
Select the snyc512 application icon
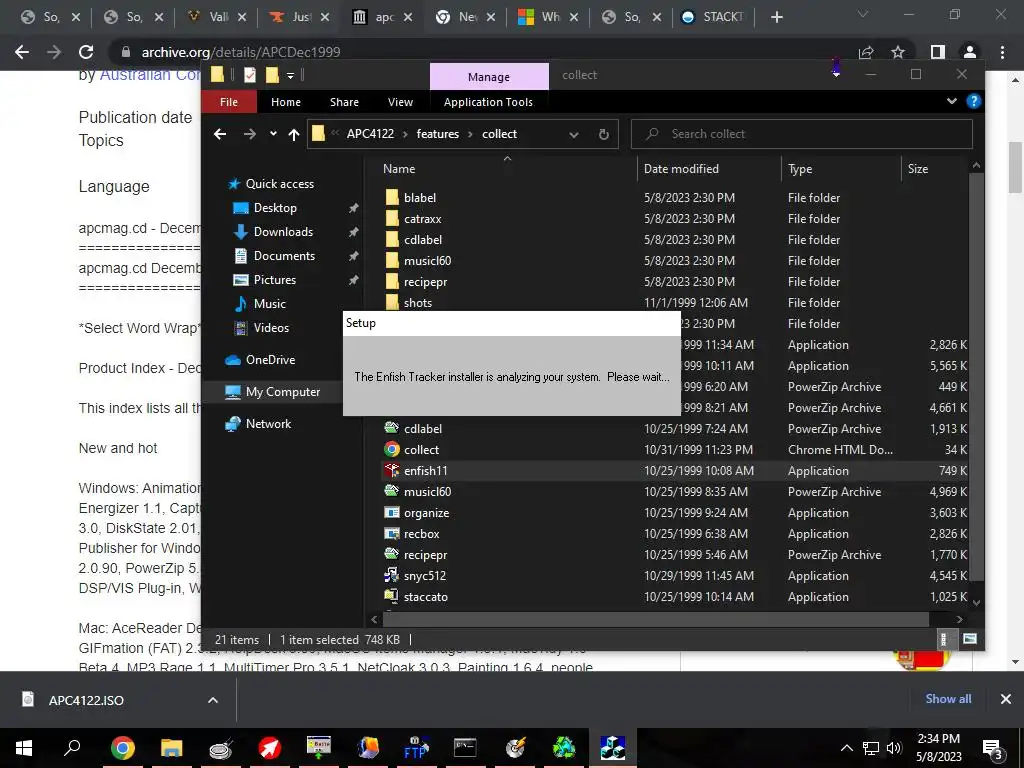391,575
